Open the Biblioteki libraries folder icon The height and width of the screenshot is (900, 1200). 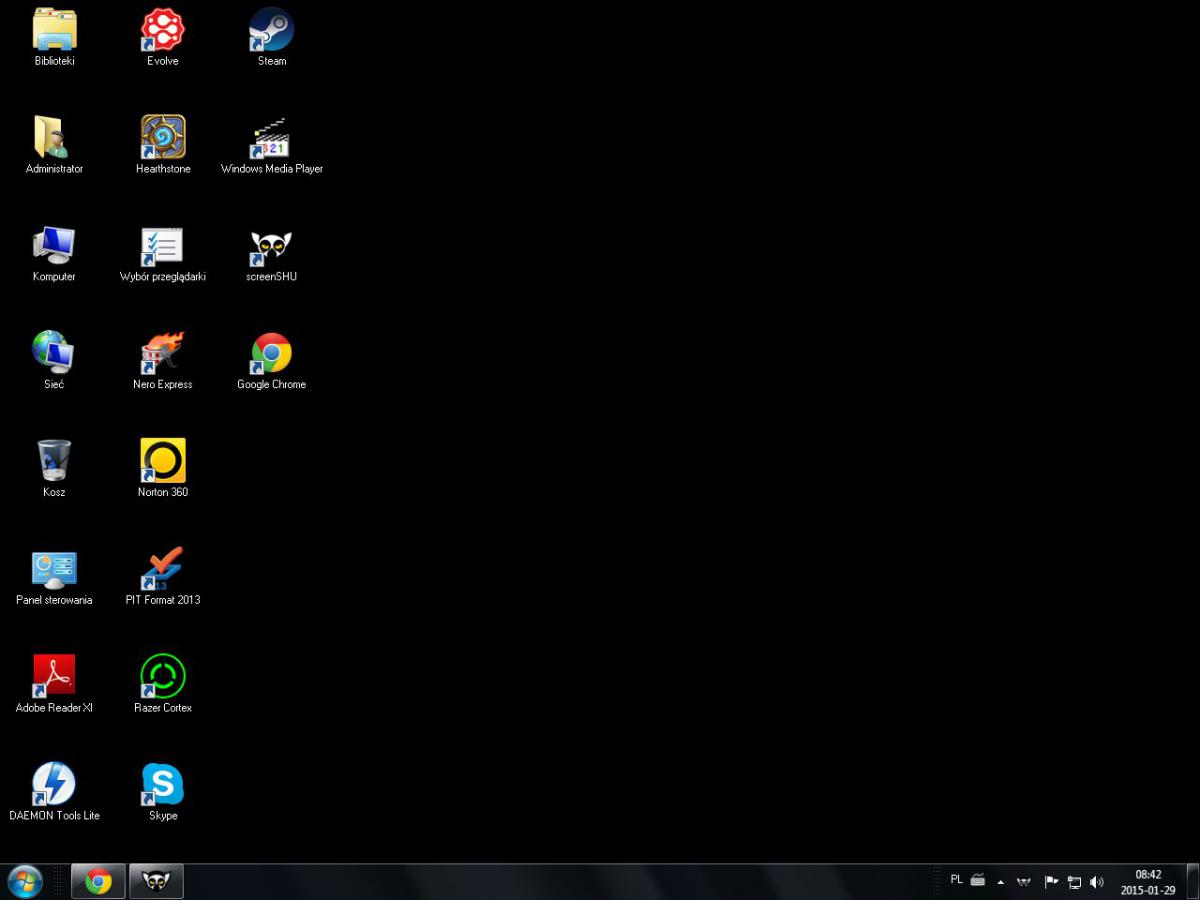[x=54, y=38]
